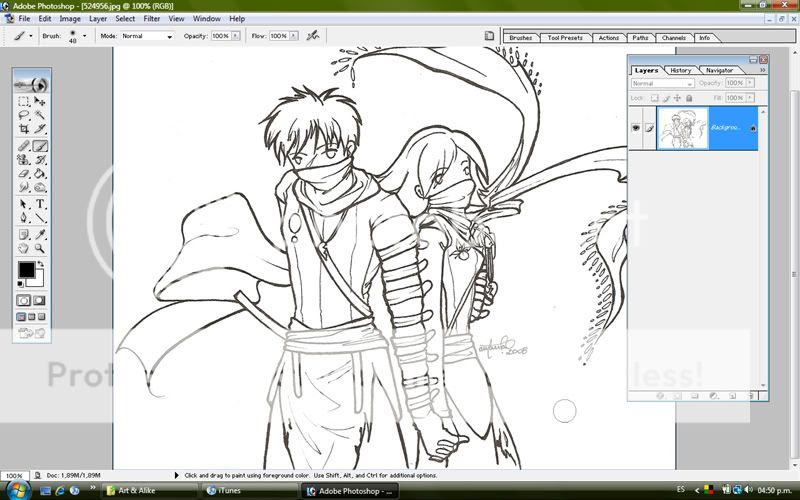The image size is (800, 500).
Task: Expand the Opacity slider arrow in options bar
Action: point(235,36)
